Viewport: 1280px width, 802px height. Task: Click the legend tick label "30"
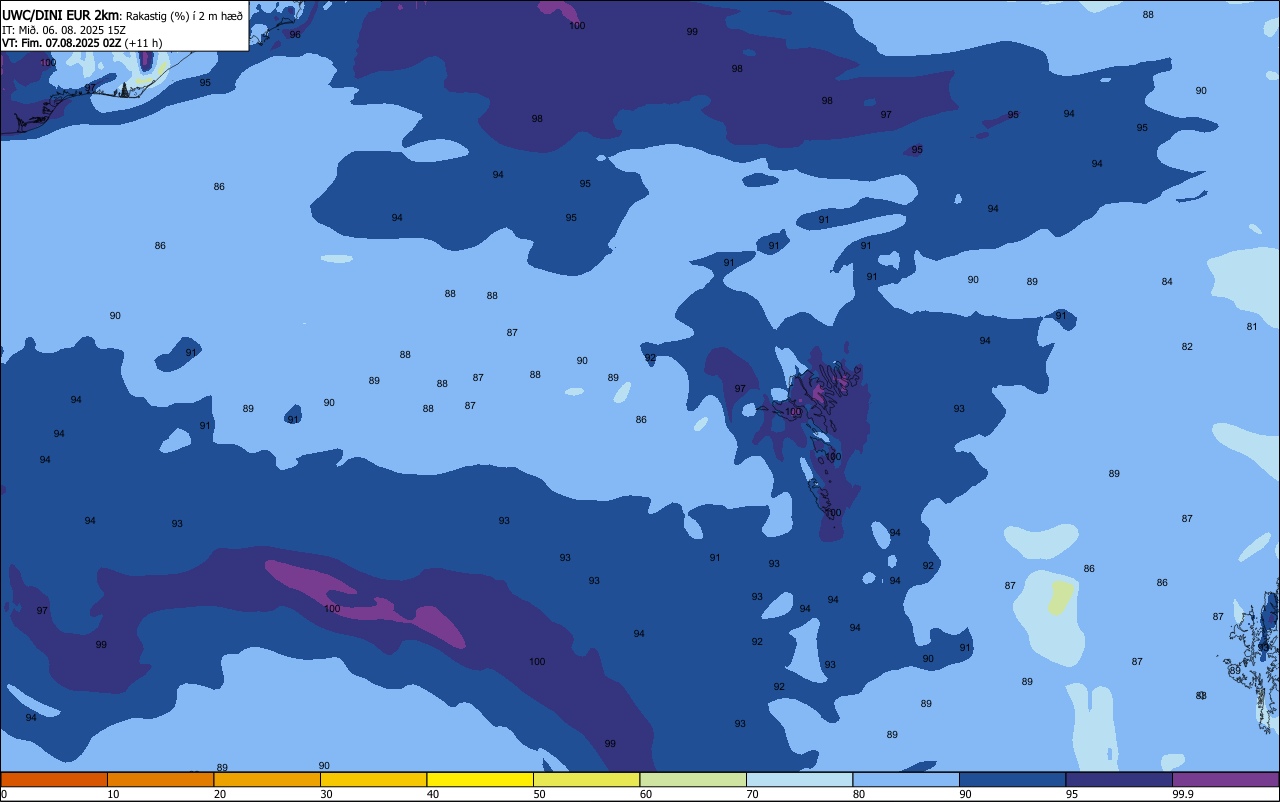(x=326, y=794)
